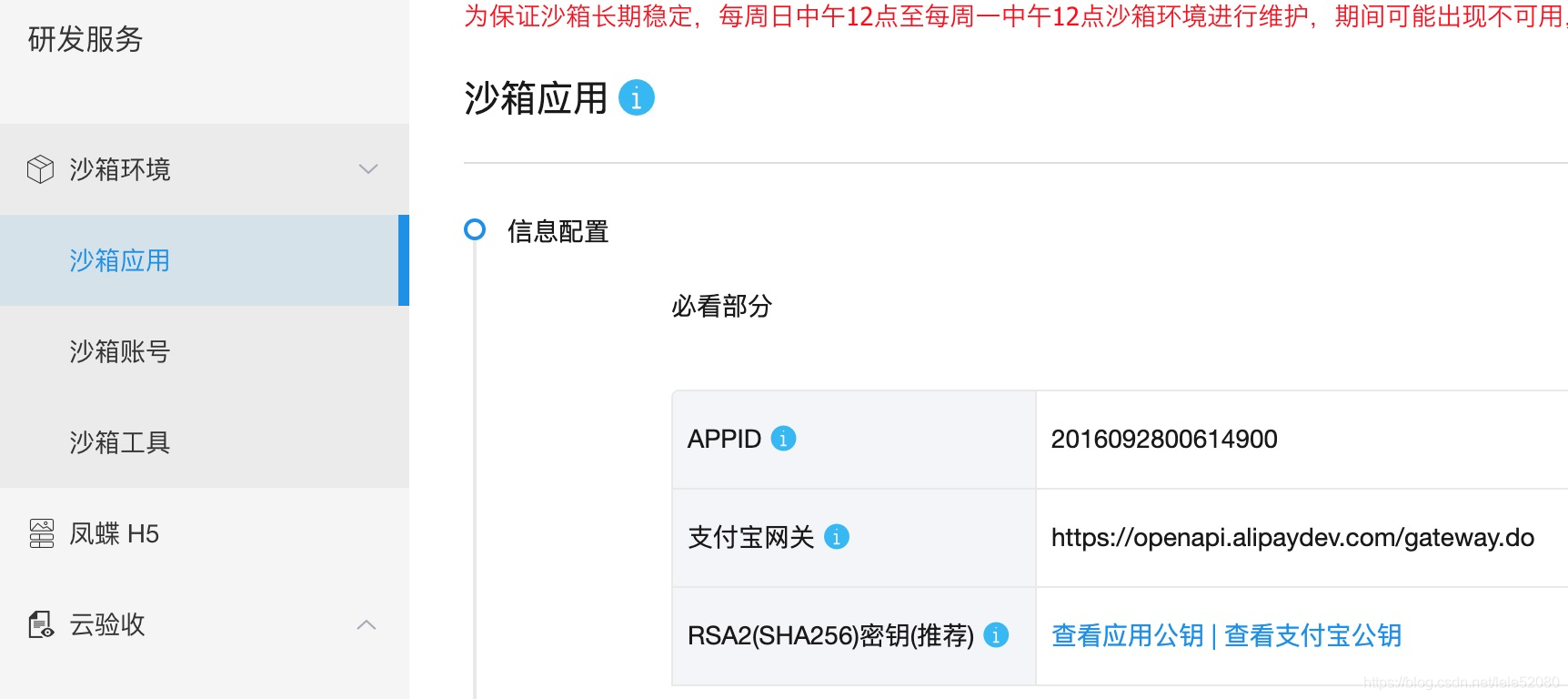Image resolution: width=1568 pixels, height=699 pixels.
Task: Click the info icon next to APPID
Action: tap(783, 439)
